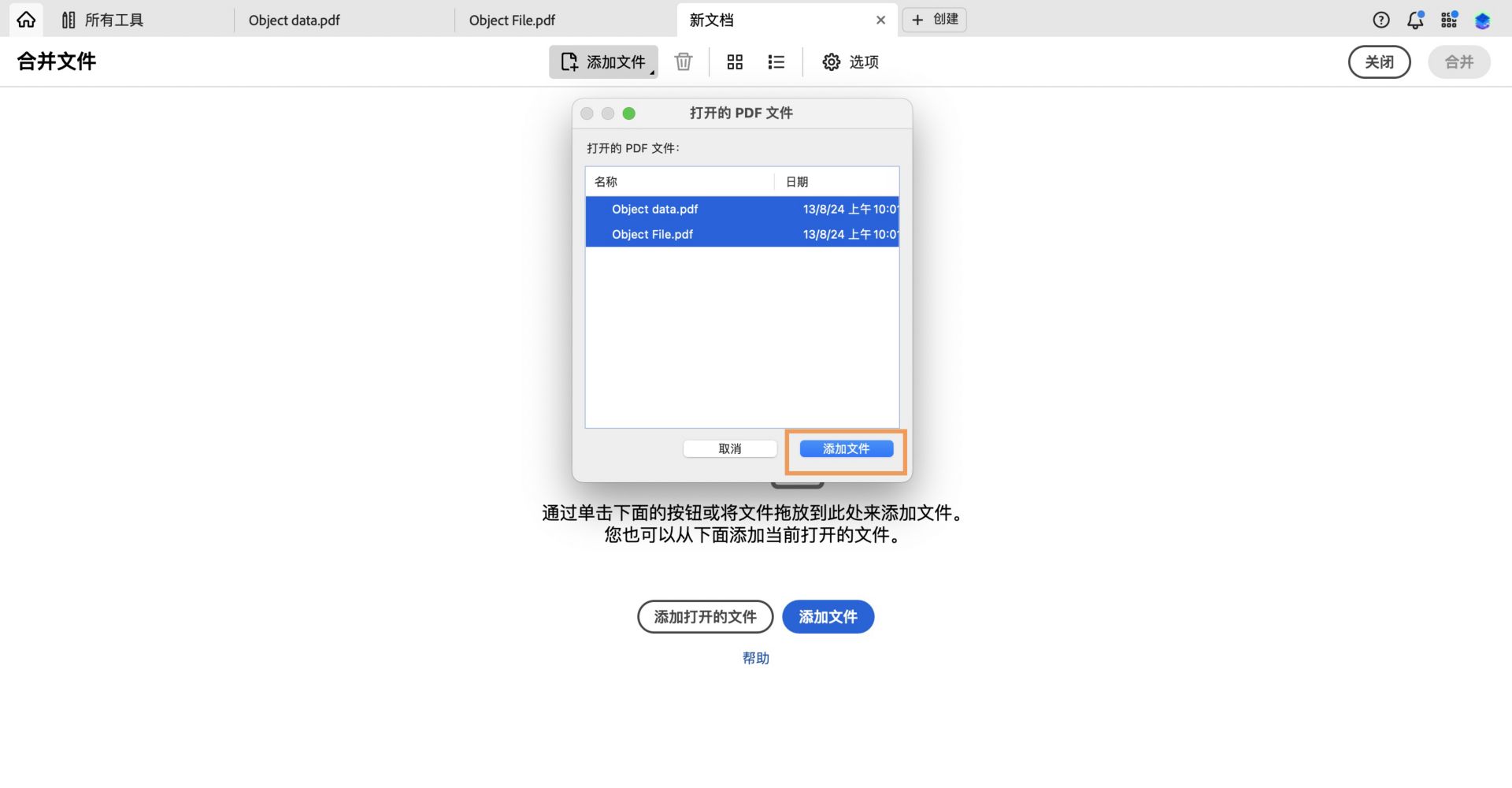This screenshot has height=788, width=1512.
Task: Switch to grid view layout
Action: pos(735,61)
